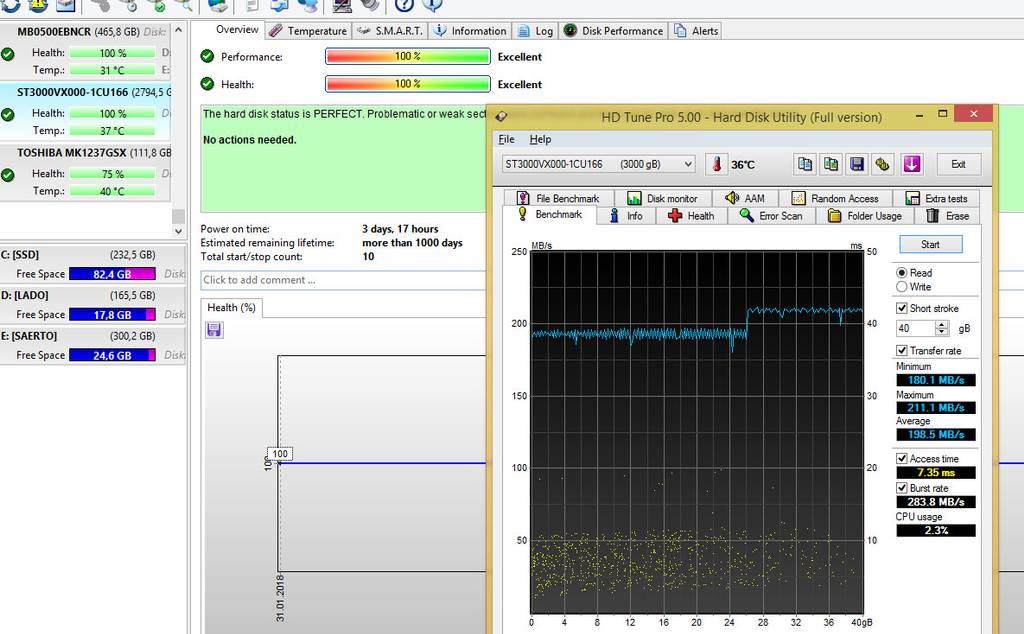The image size is (1024, 634).
Task: Click the Exit button in HD Tune
Action: click(x=958, y=164)
